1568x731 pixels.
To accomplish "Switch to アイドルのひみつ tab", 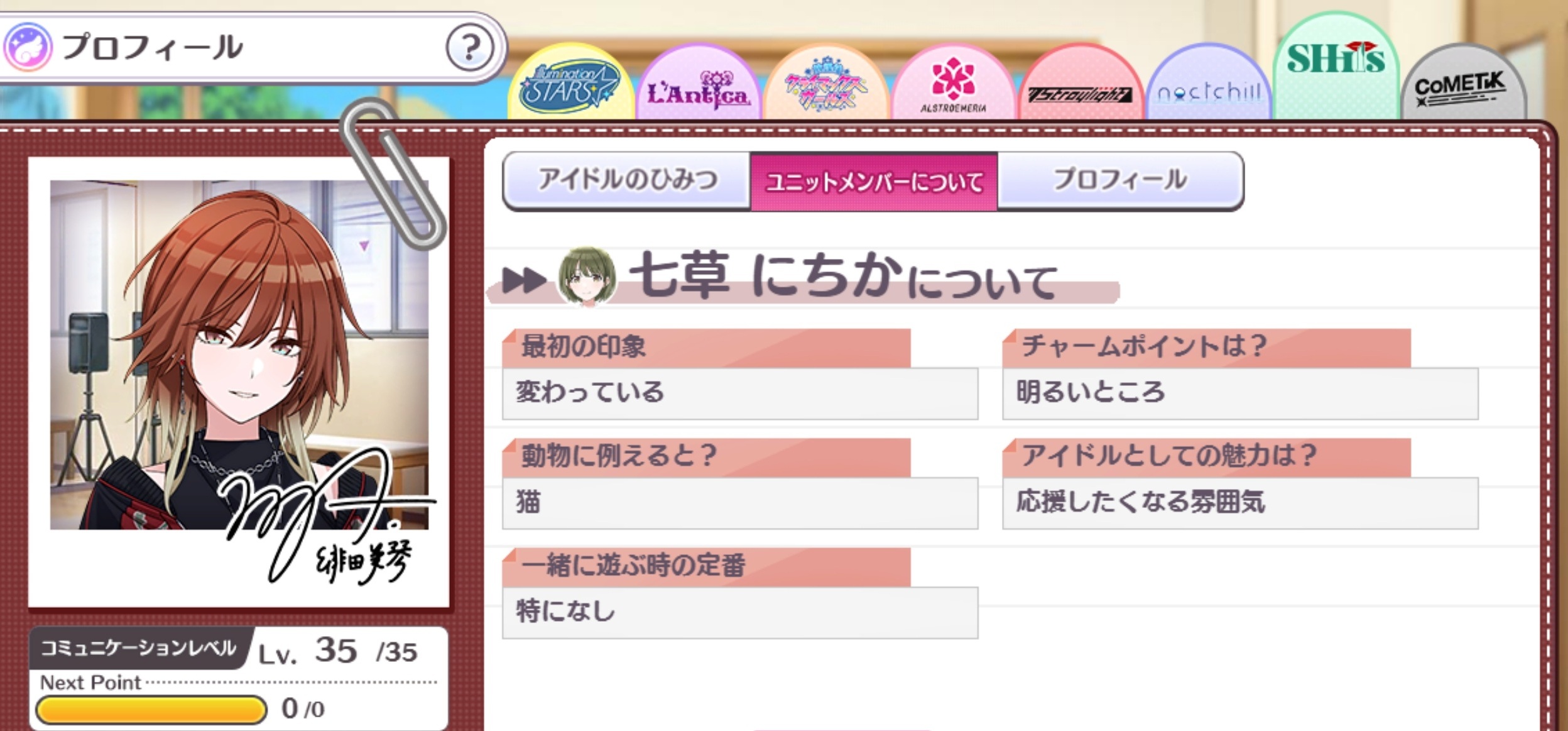I will [x=628, y=180].
